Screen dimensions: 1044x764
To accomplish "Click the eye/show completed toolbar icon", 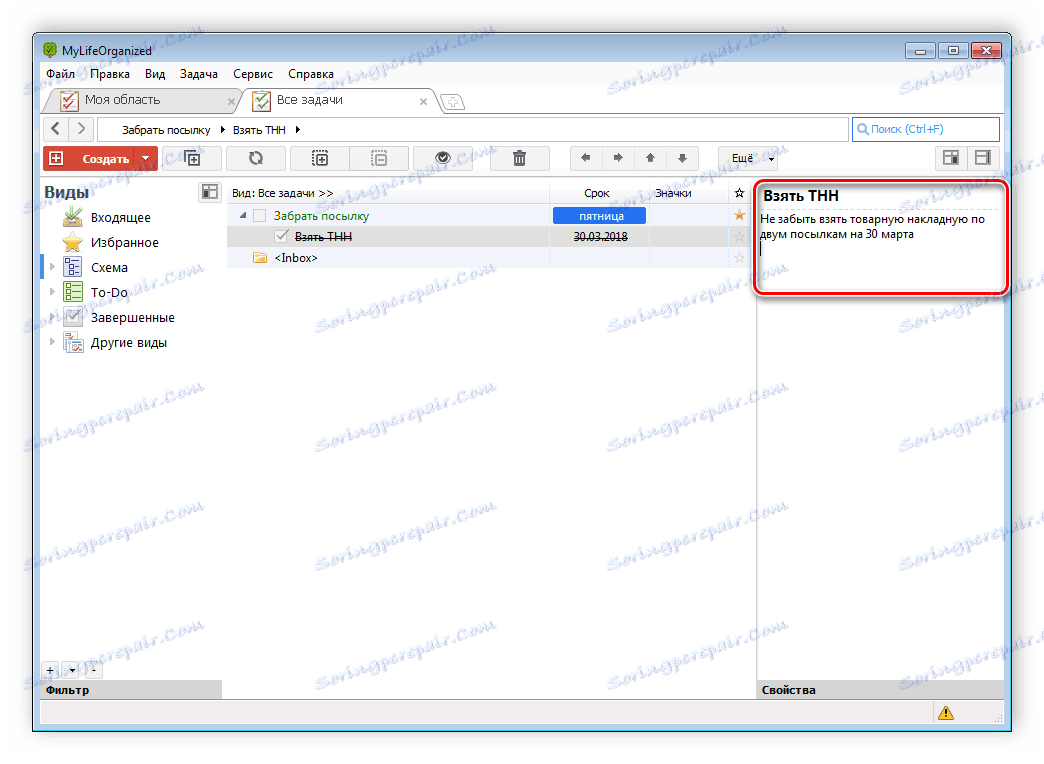I will point(443,159).
